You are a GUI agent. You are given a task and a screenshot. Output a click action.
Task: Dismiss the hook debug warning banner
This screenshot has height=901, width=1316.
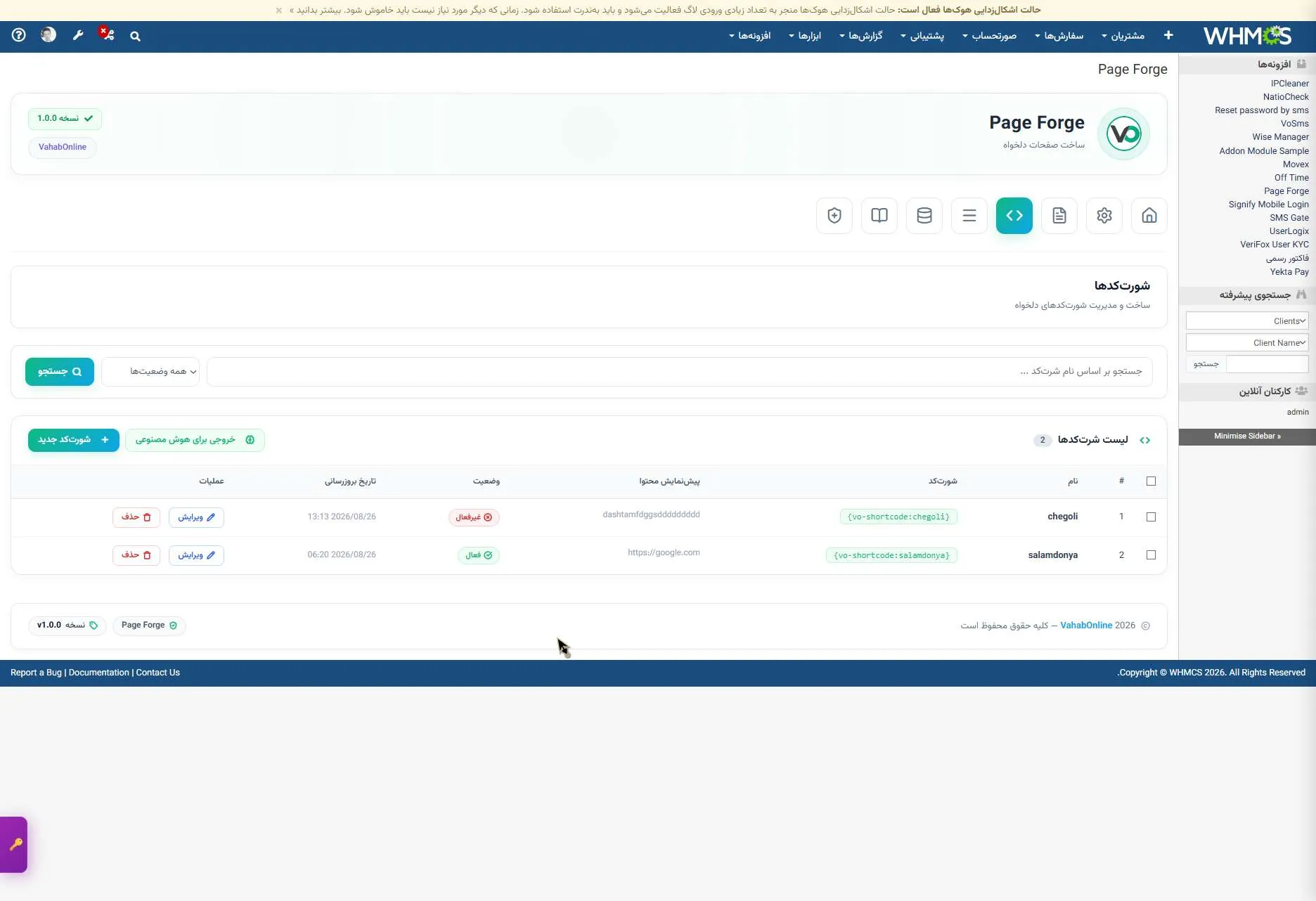coord(279,10)
